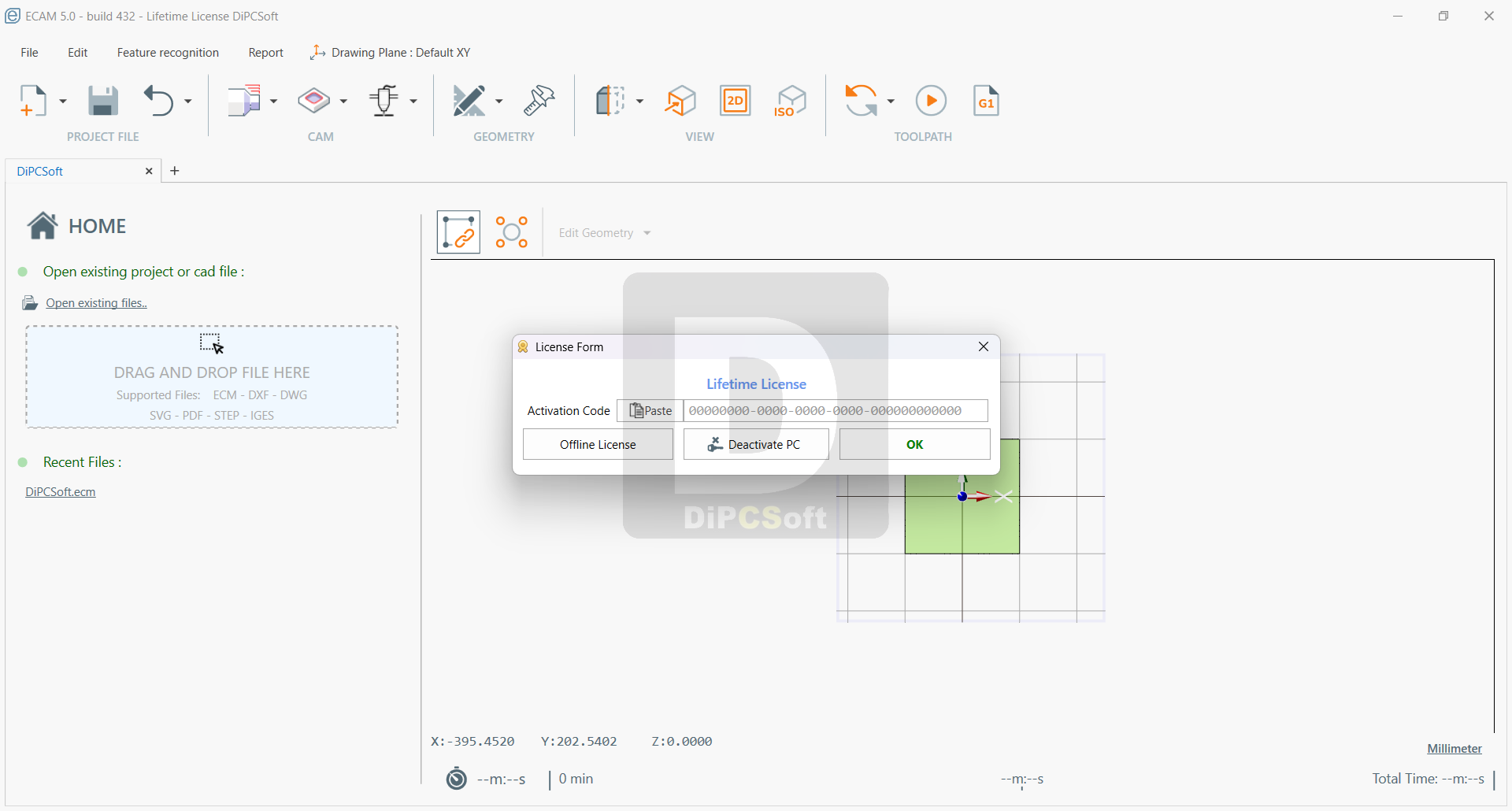Click the Total Time status text
The width and height of the screenshot is (1512, 811).
1428,779
